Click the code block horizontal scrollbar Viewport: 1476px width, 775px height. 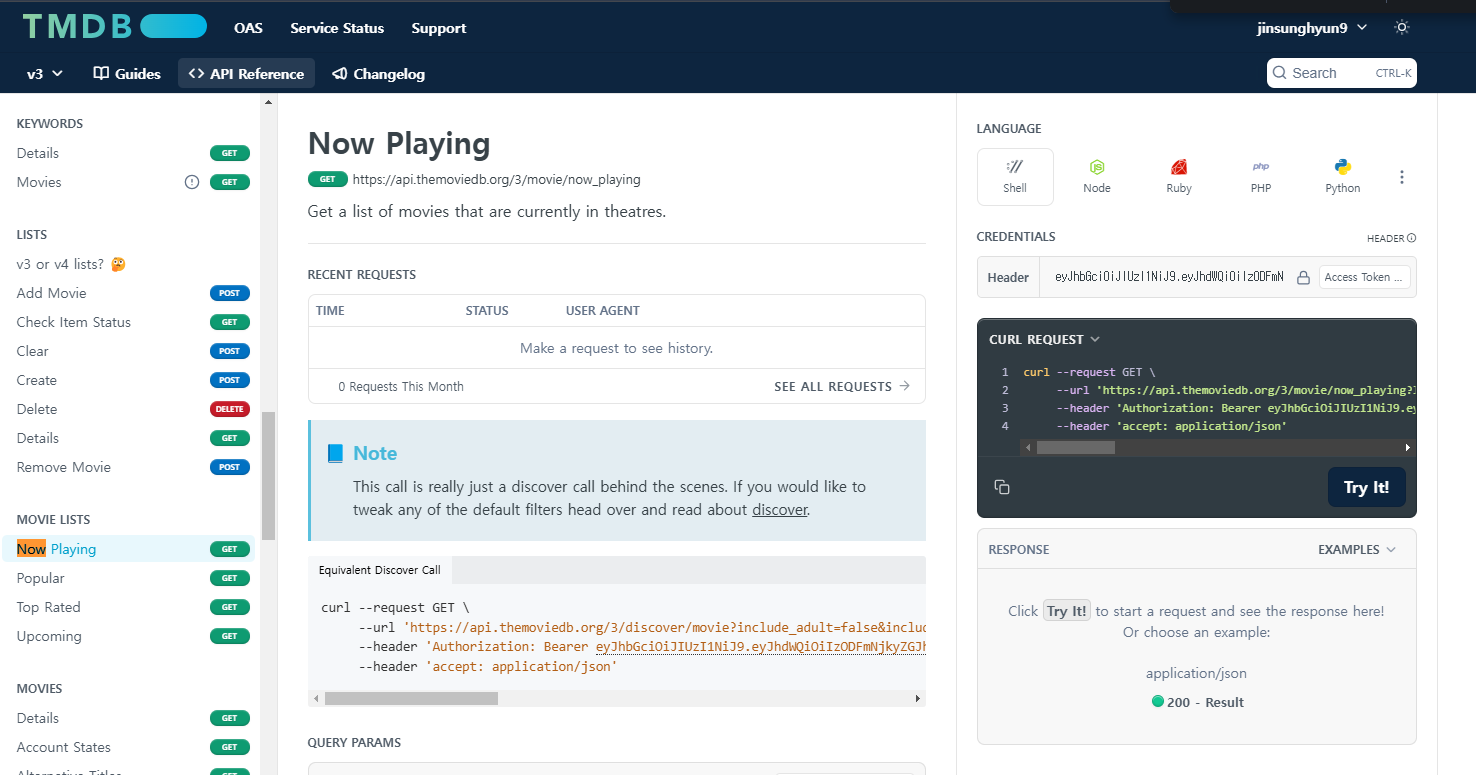click(x=1075, y=447)
